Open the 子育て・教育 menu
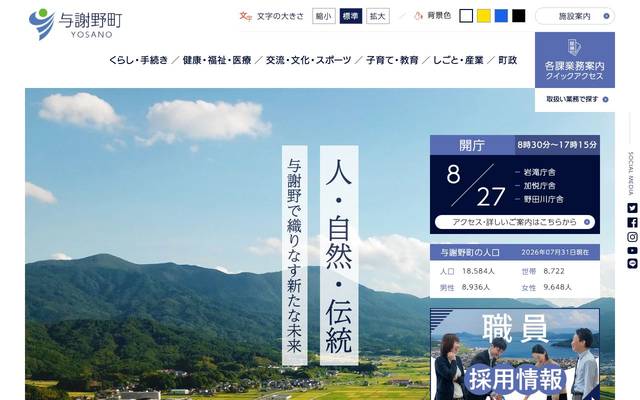This screenshot has height=400, width=640. tap(392, 60)
